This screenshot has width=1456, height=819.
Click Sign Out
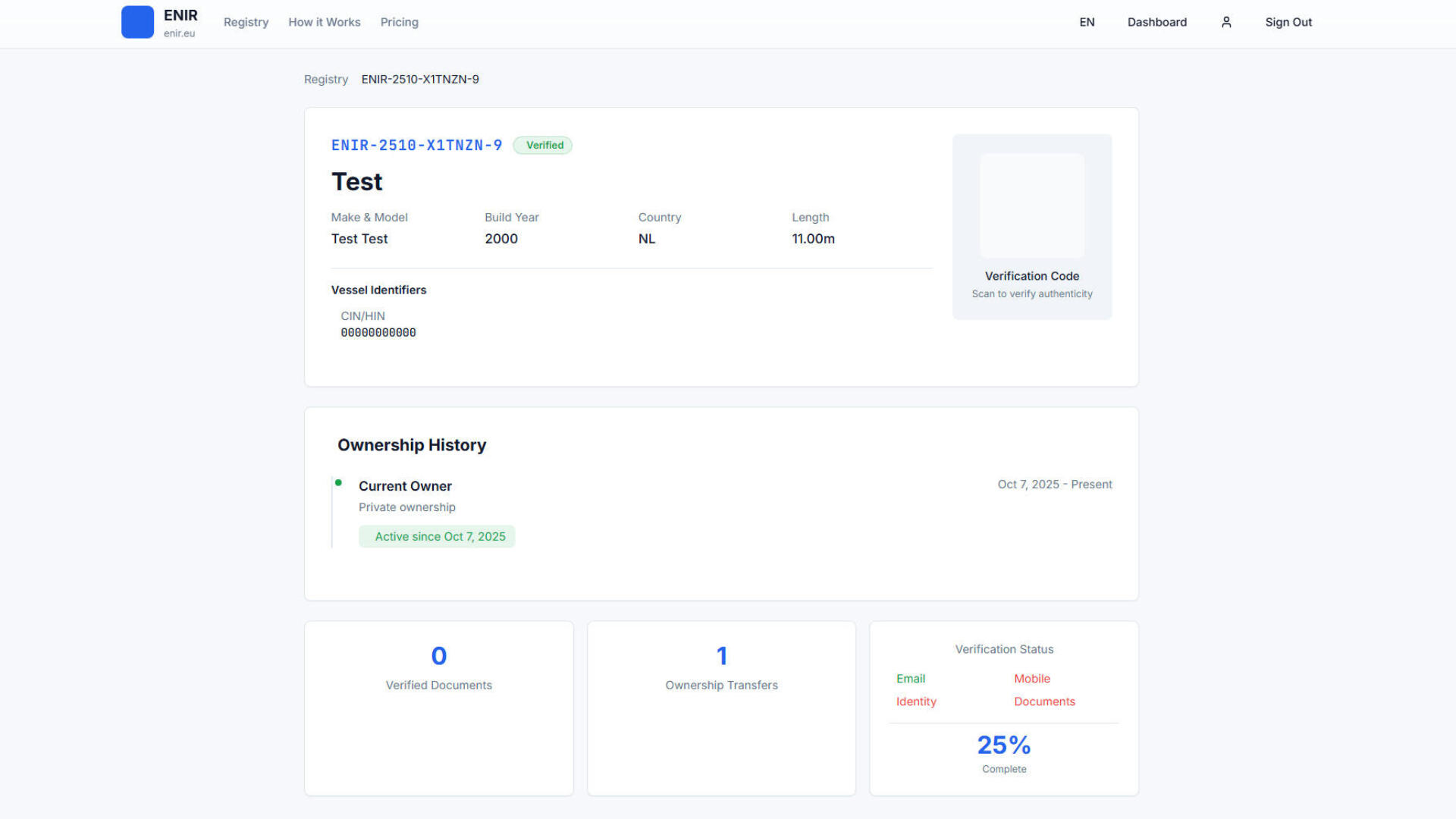point(1288,22)
